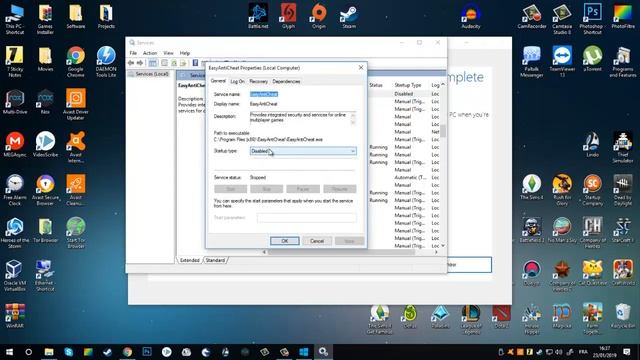Image resolution: width=640 pixels, height=360 pixels.
Task: Open the Windows Start menu
Action: pyautogui.click(x=9, y=352)
